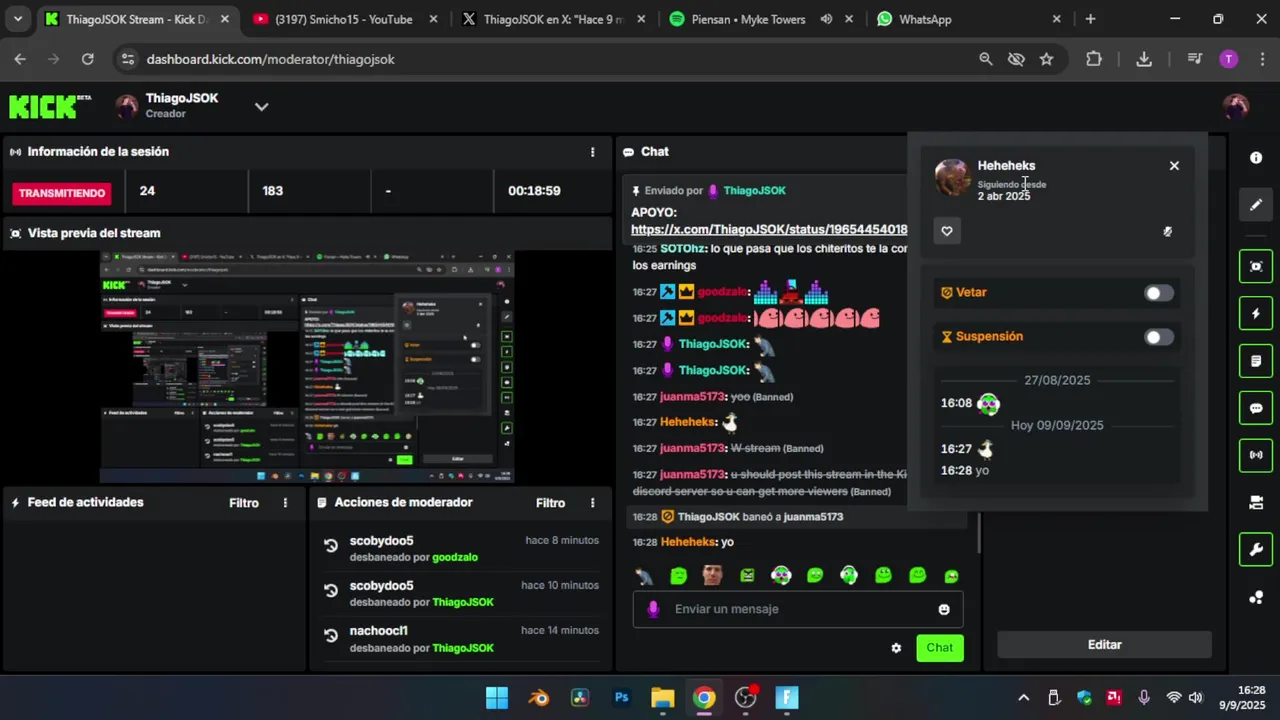Image resolution: width=1280 pixels, height=720 pixels.
Task: Open the browser extensions puzzle icon
Action: pyautogui.click(x=1094, y=59)
